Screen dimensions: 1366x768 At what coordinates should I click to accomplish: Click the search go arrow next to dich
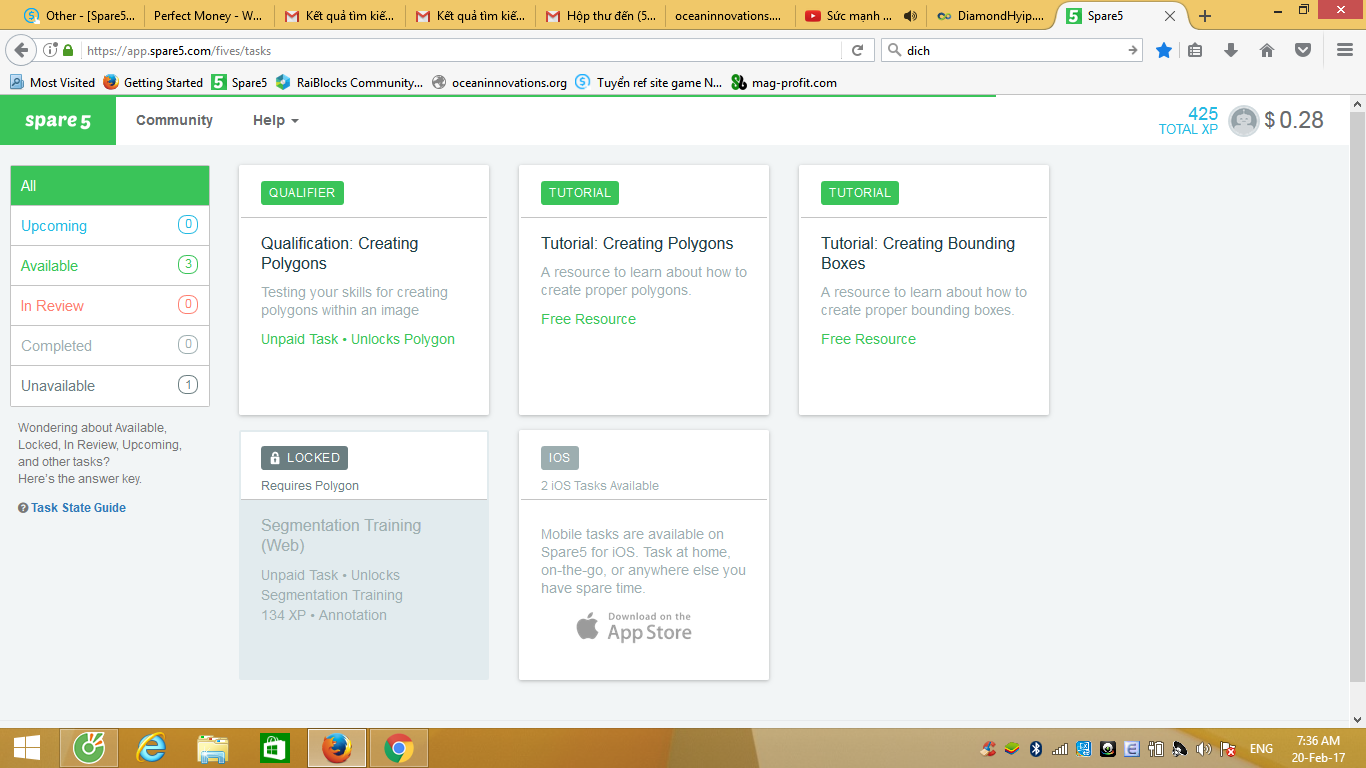[x=1133, y=50]
